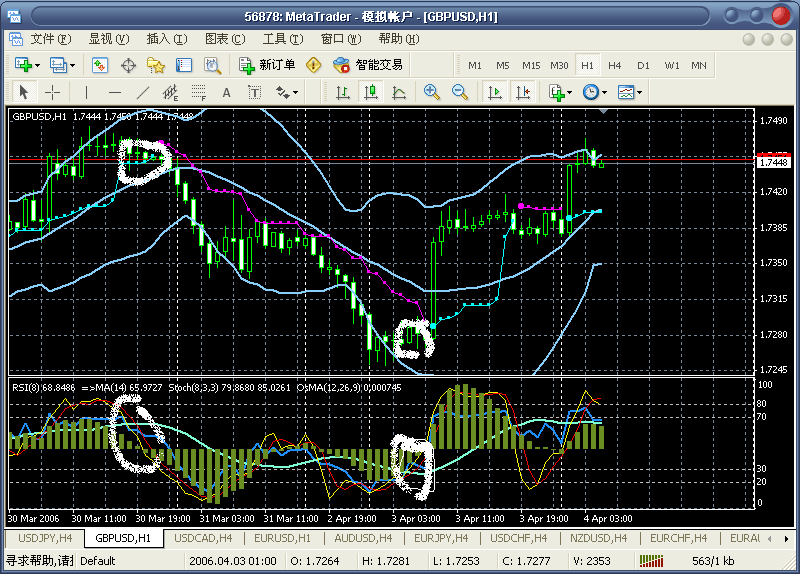
Task: Click the zoom out magnifier icon
Action: click(x=460, y=92)
